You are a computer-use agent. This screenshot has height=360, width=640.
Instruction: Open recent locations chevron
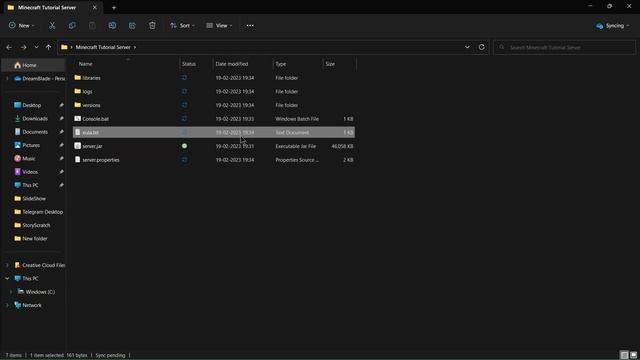tap(36, 47)
